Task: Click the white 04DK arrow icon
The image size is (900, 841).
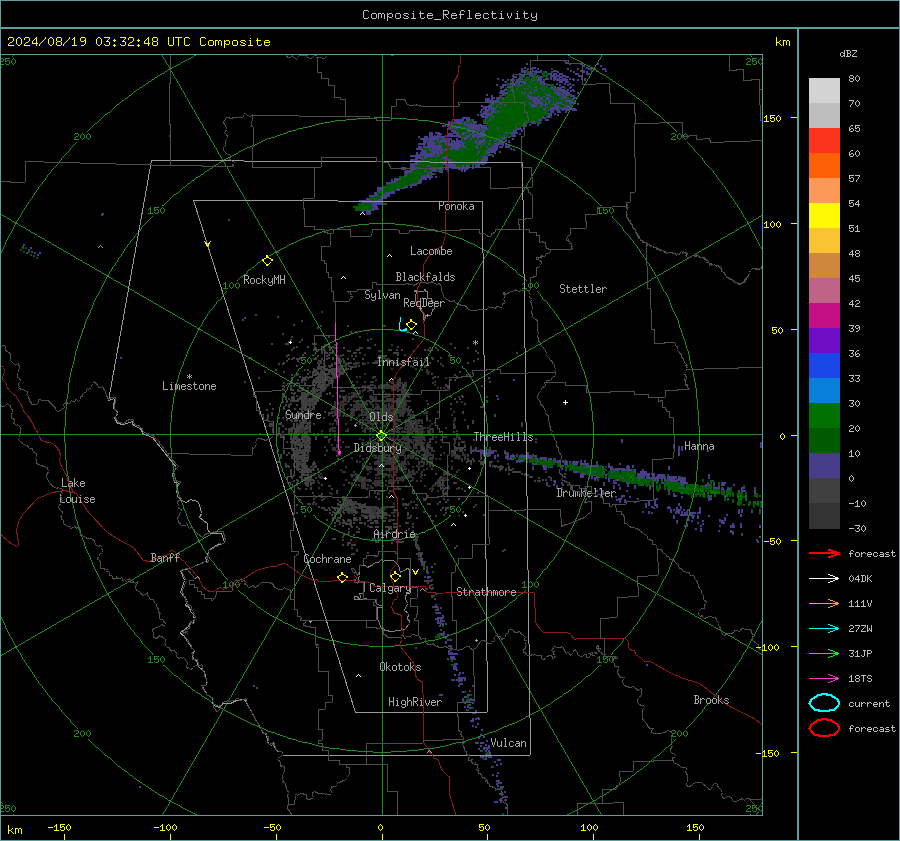Action: click(824, 579)
